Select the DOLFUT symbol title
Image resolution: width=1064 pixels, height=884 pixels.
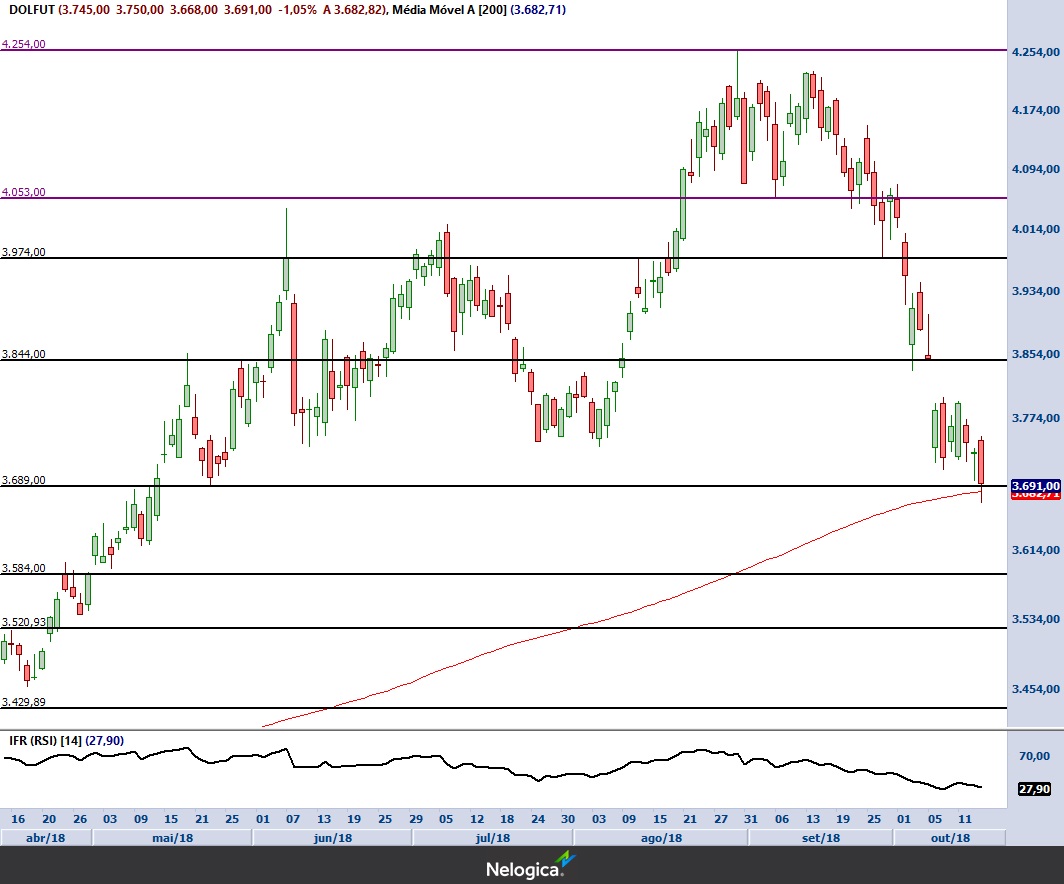pyautogui.click(x=28, y=9)
